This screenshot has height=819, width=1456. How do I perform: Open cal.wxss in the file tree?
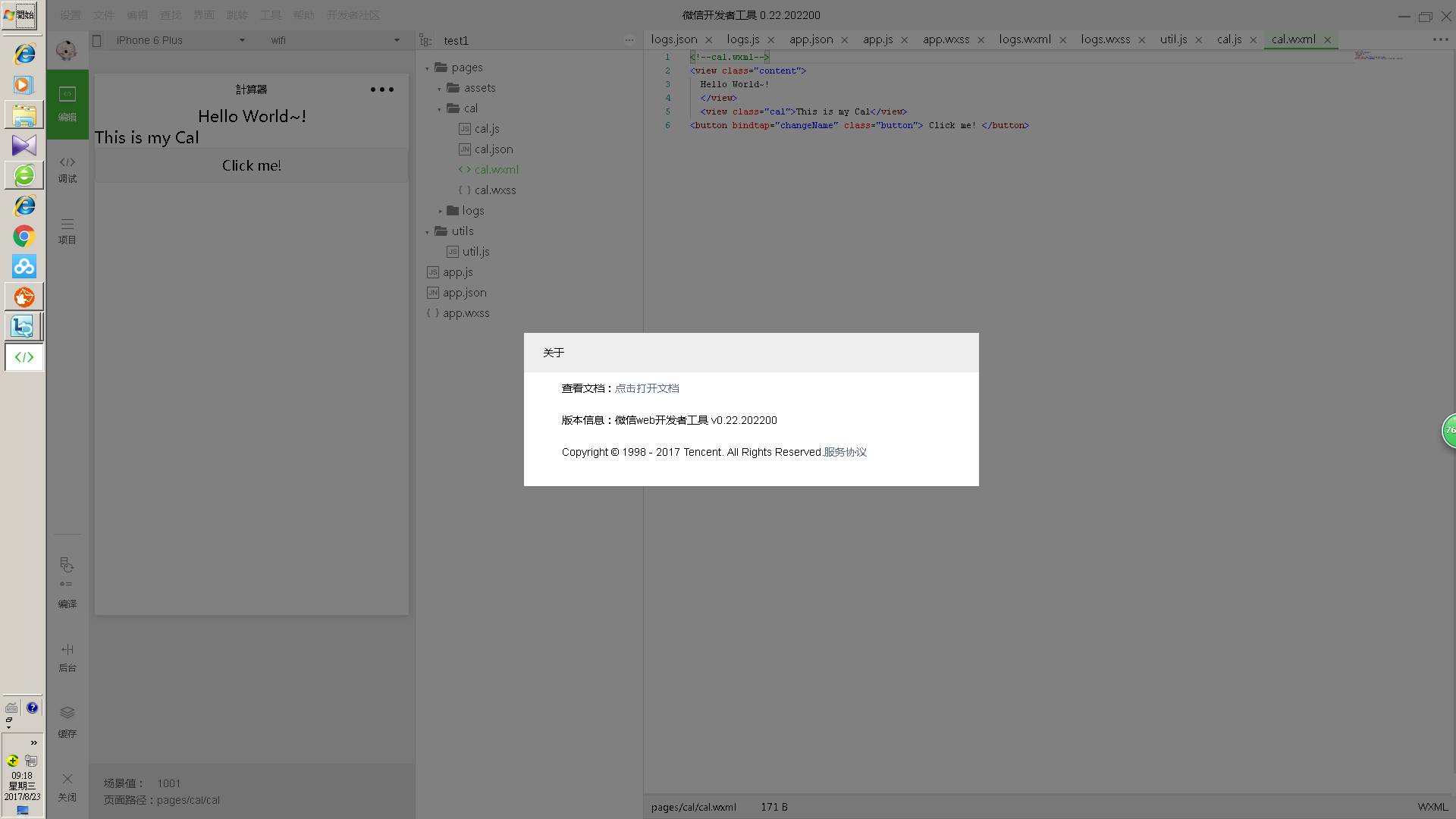point(494,190)
